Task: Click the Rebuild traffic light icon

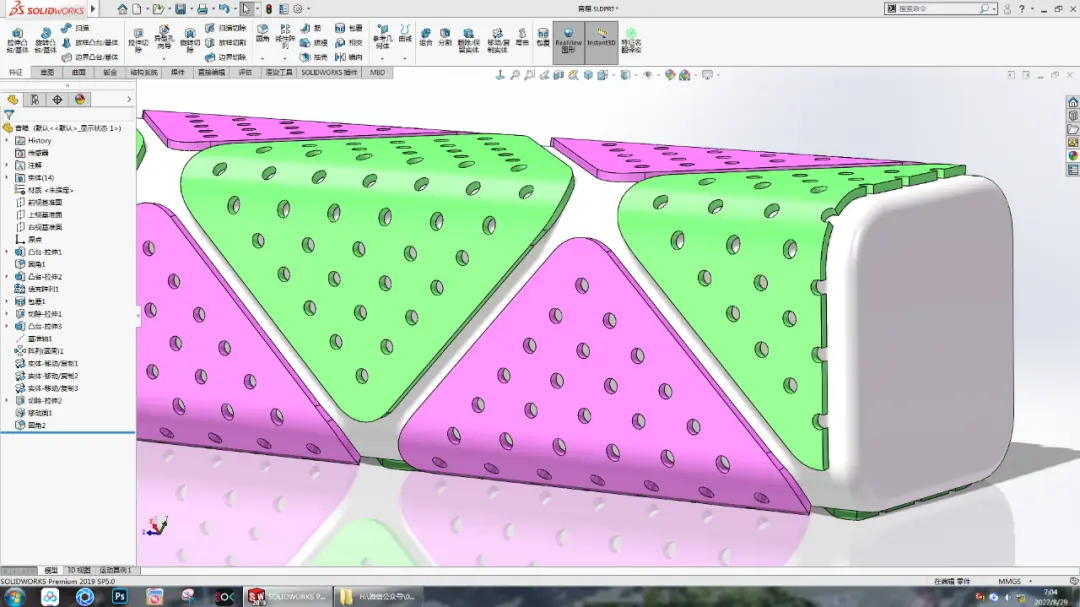Action: coord(269,9)
